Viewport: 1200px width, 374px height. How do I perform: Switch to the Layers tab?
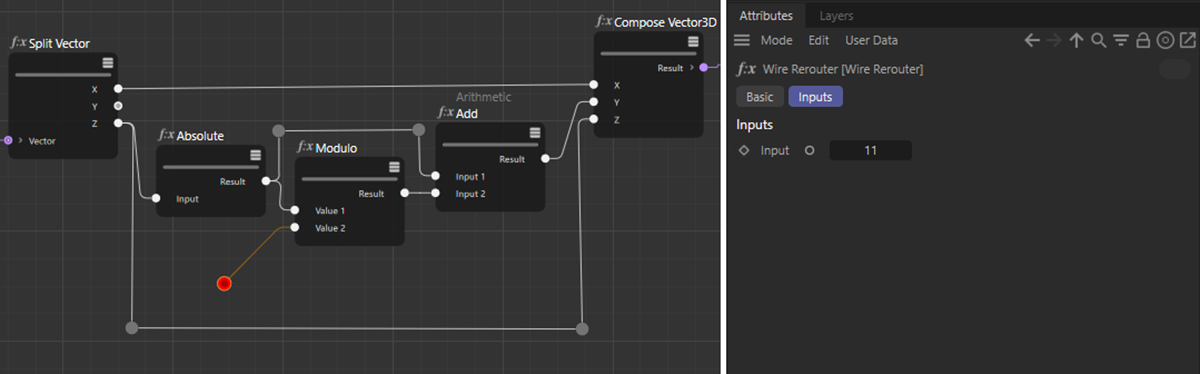coord(836,16)
